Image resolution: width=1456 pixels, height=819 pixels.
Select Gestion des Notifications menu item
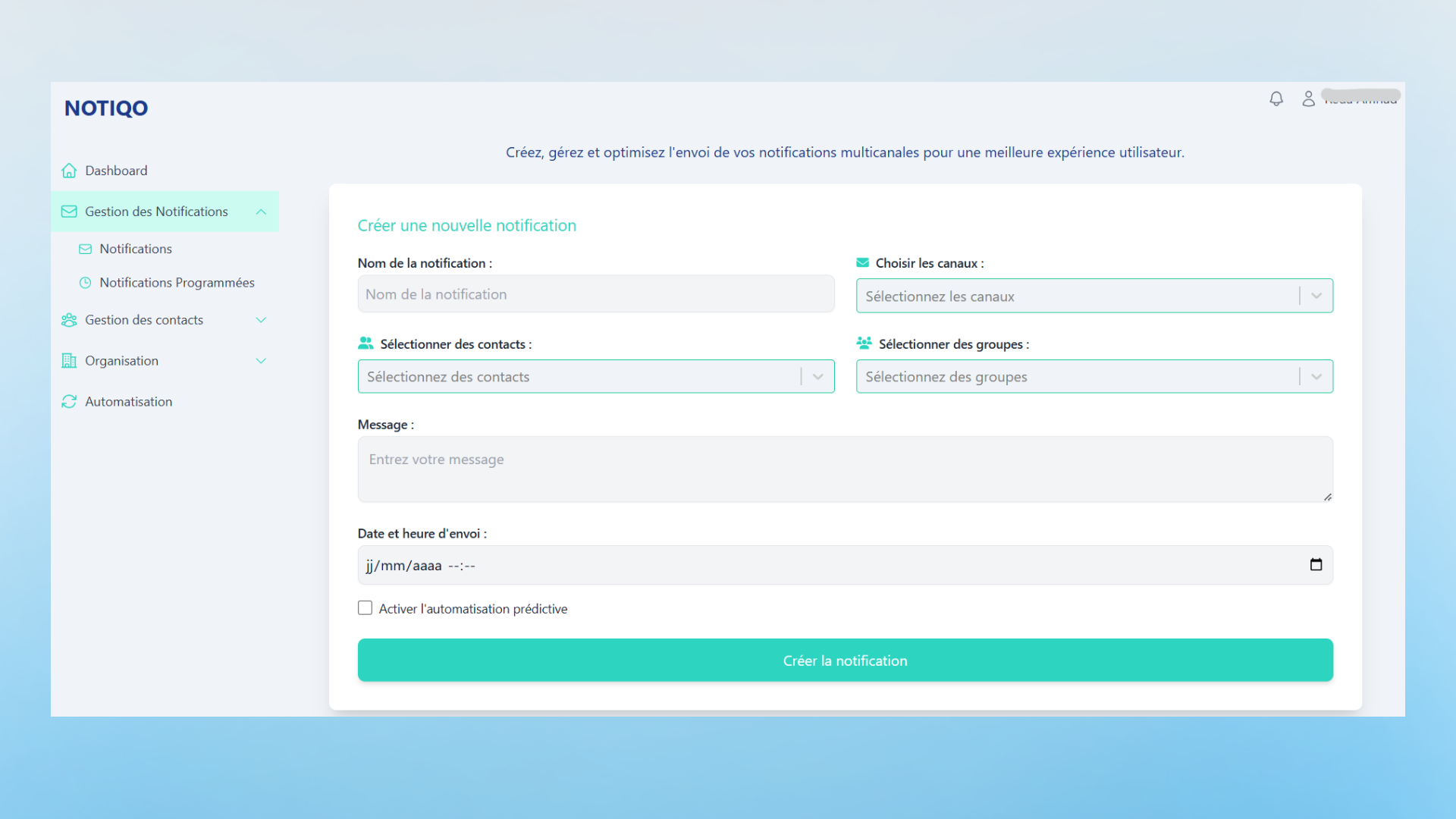(165, 212)
